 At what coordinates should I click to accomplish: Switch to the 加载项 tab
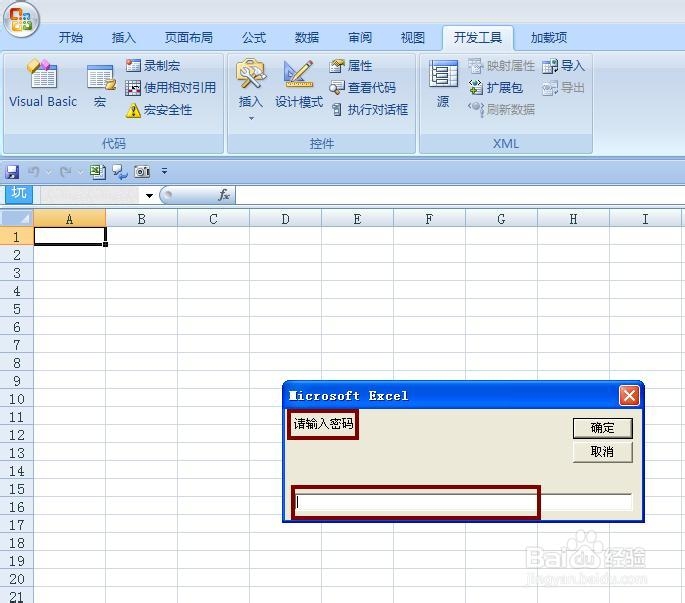(549, 38)
